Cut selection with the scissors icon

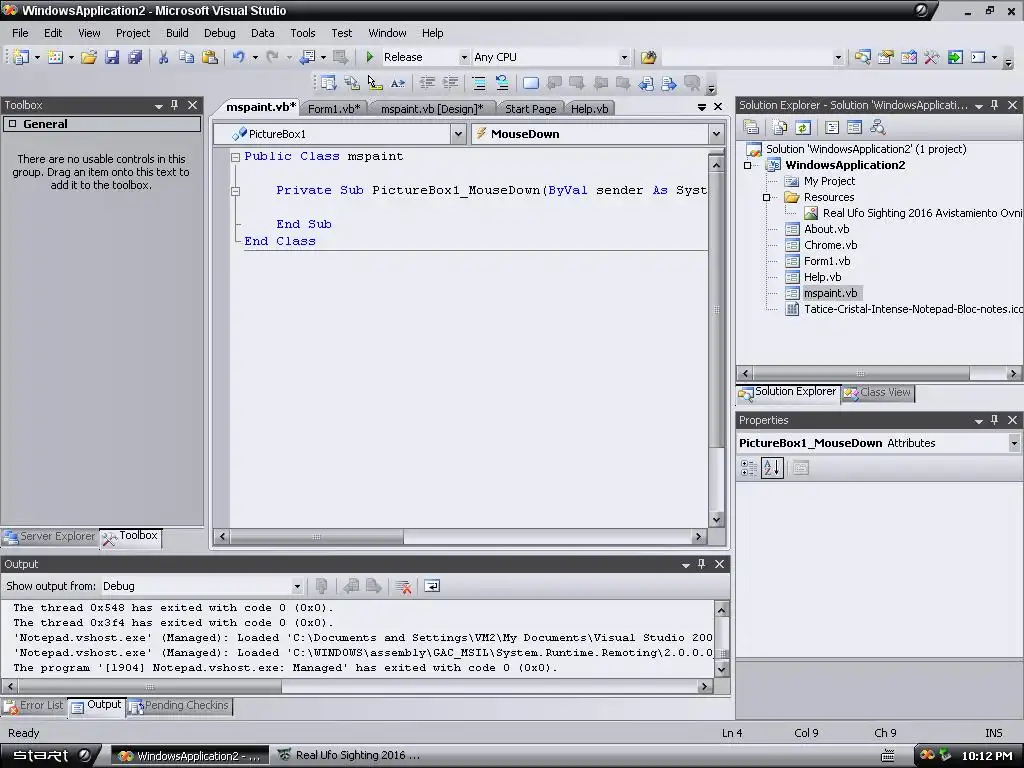(163, 57)
